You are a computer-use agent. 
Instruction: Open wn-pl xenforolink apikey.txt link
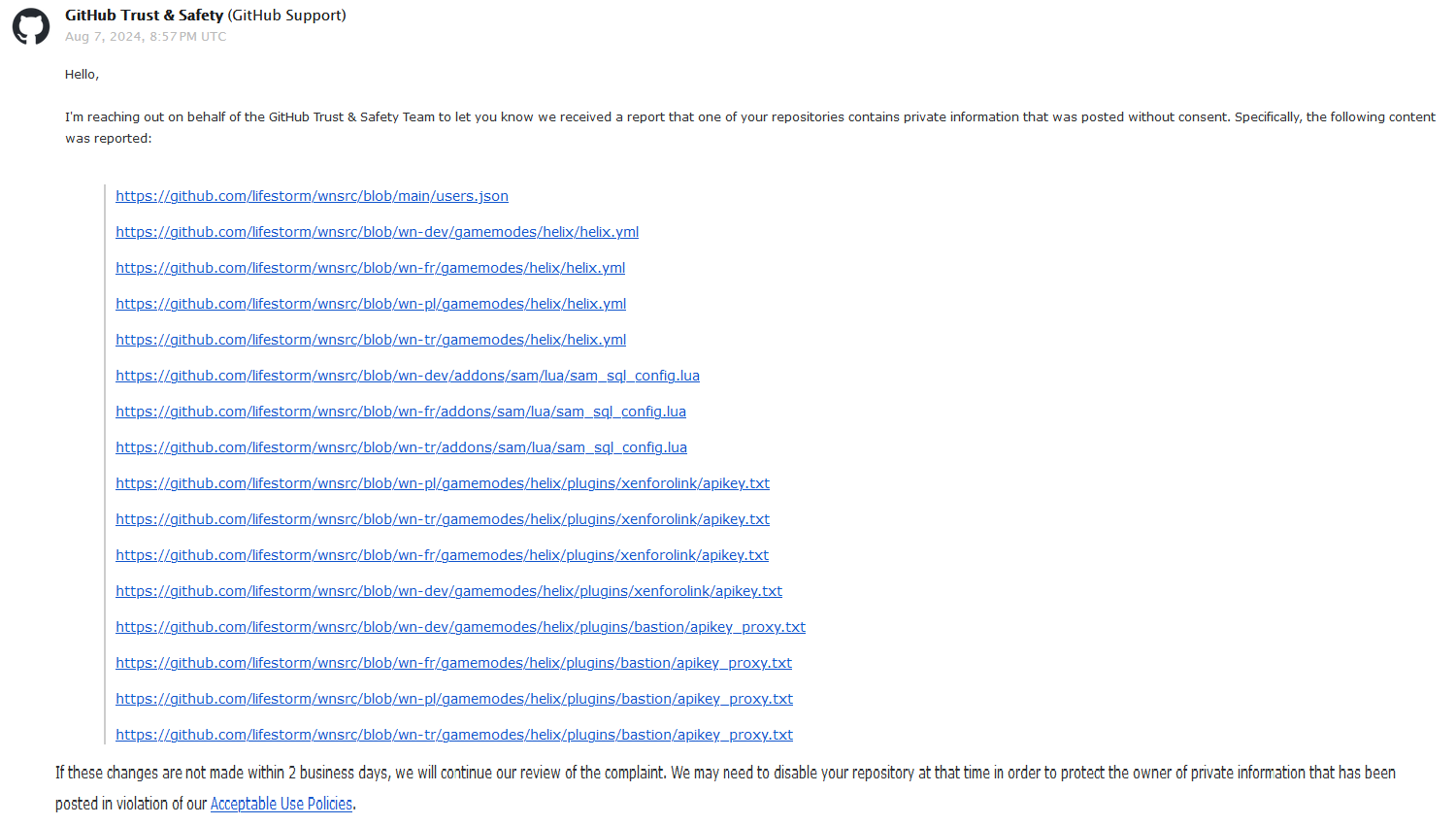[442, 483]
